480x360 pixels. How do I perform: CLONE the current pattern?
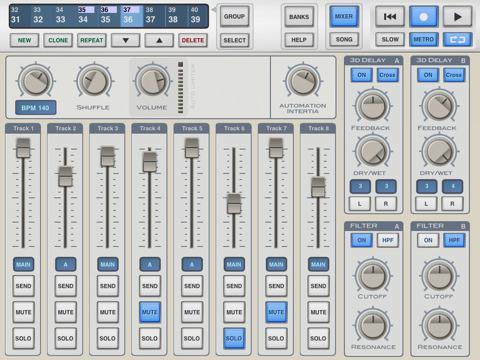point(58,40)
